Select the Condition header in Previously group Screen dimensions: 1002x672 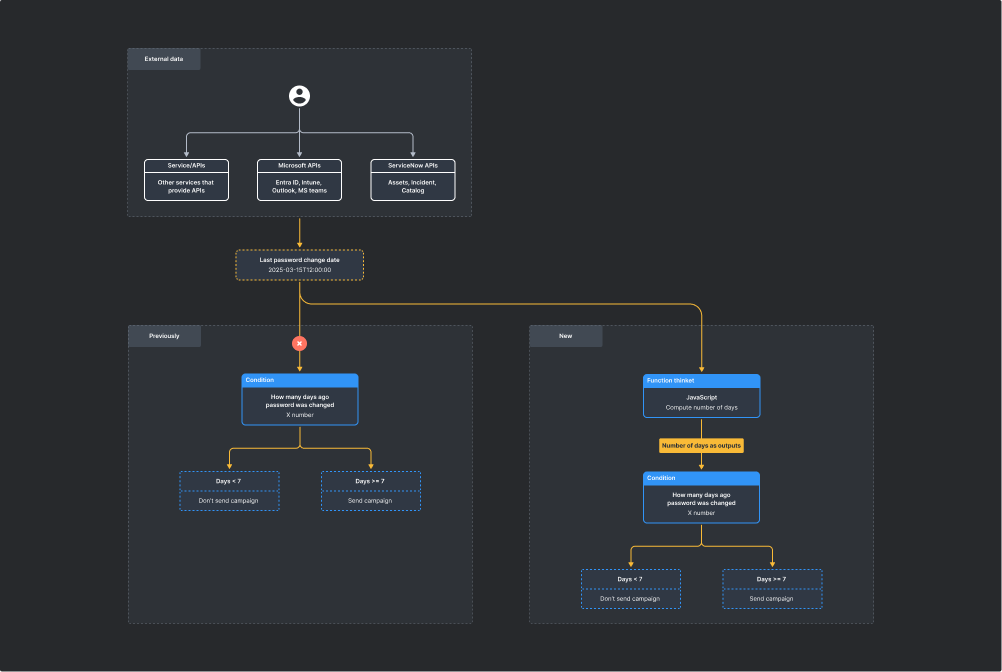(299, 380)
